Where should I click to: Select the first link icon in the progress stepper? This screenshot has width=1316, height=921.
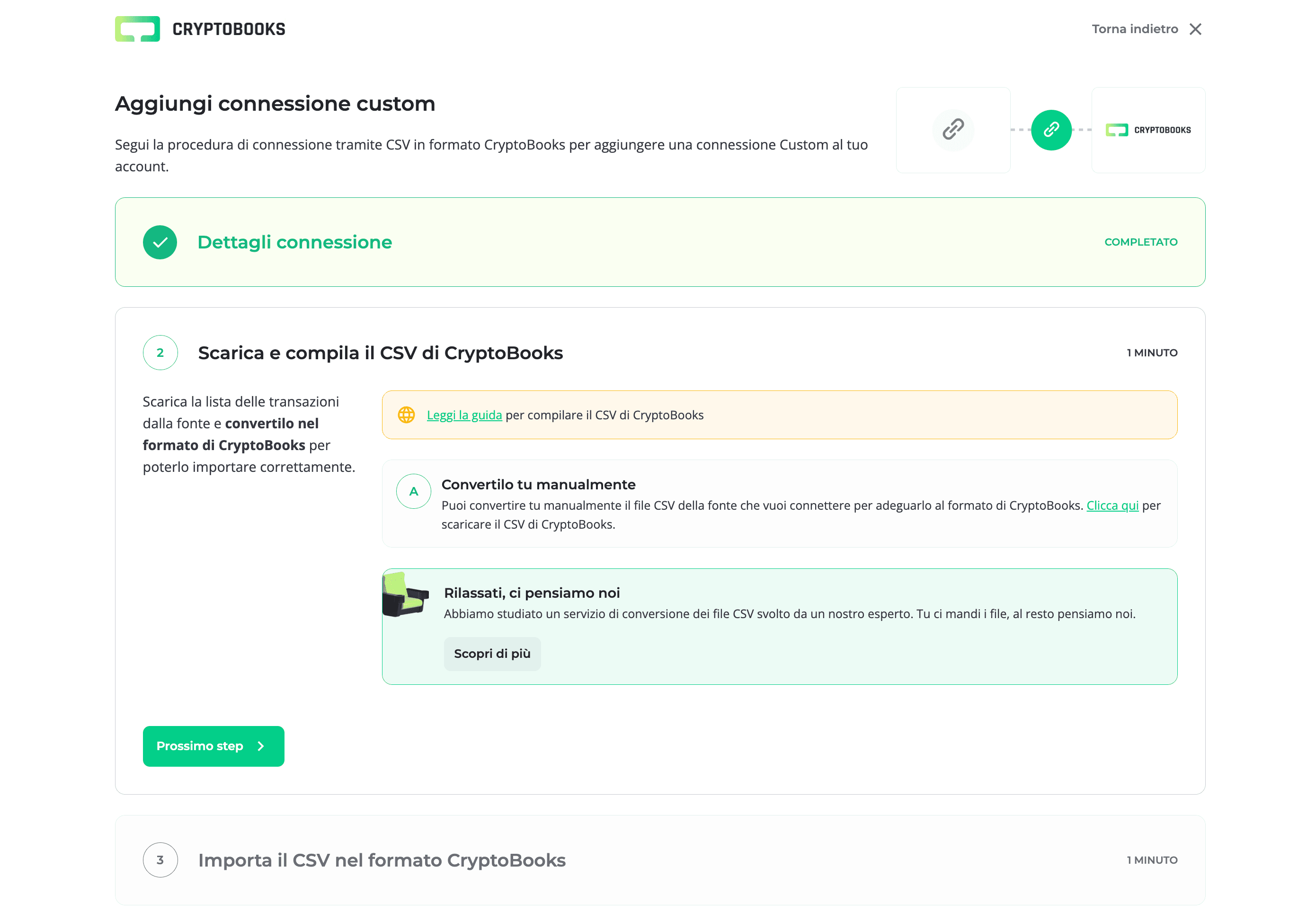click(x=953, y=130)
